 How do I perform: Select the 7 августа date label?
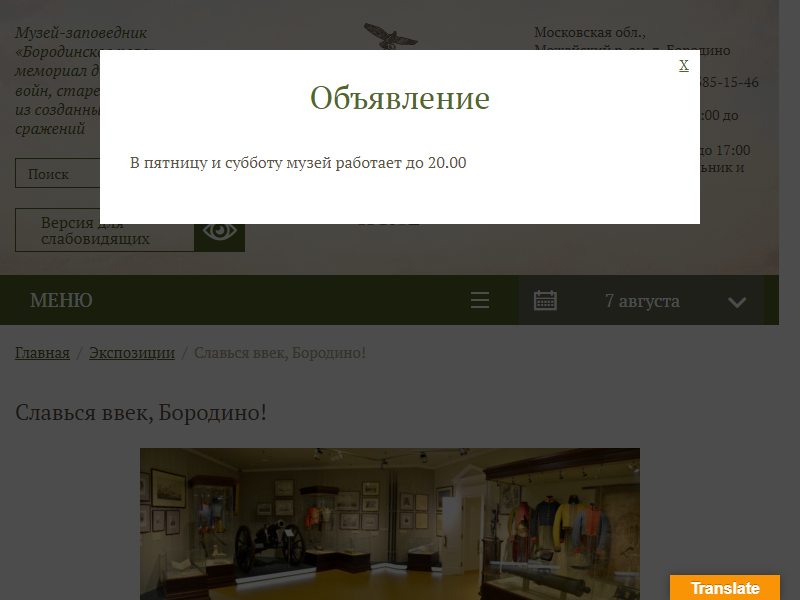642,301
